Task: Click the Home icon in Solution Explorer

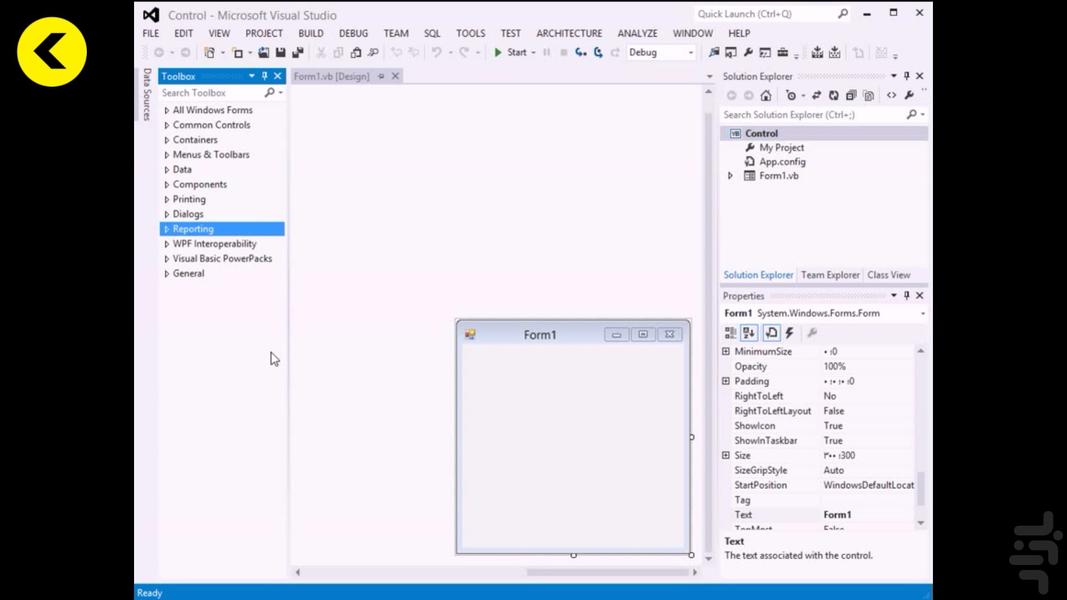Action: (766, 96)
